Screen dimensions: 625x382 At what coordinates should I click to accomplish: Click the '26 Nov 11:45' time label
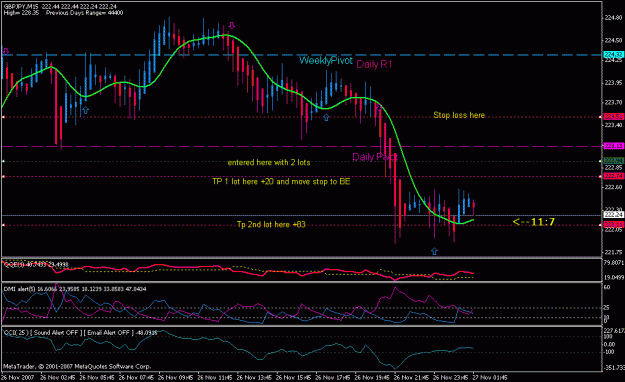[x=215, y=377]
